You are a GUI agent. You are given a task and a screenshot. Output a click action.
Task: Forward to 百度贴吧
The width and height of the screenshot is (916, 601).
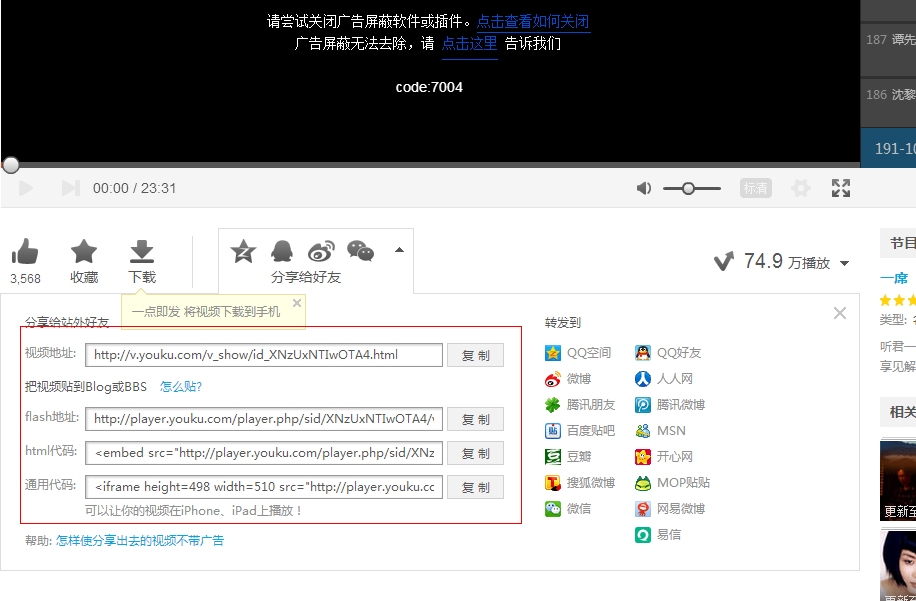(580, 431)
